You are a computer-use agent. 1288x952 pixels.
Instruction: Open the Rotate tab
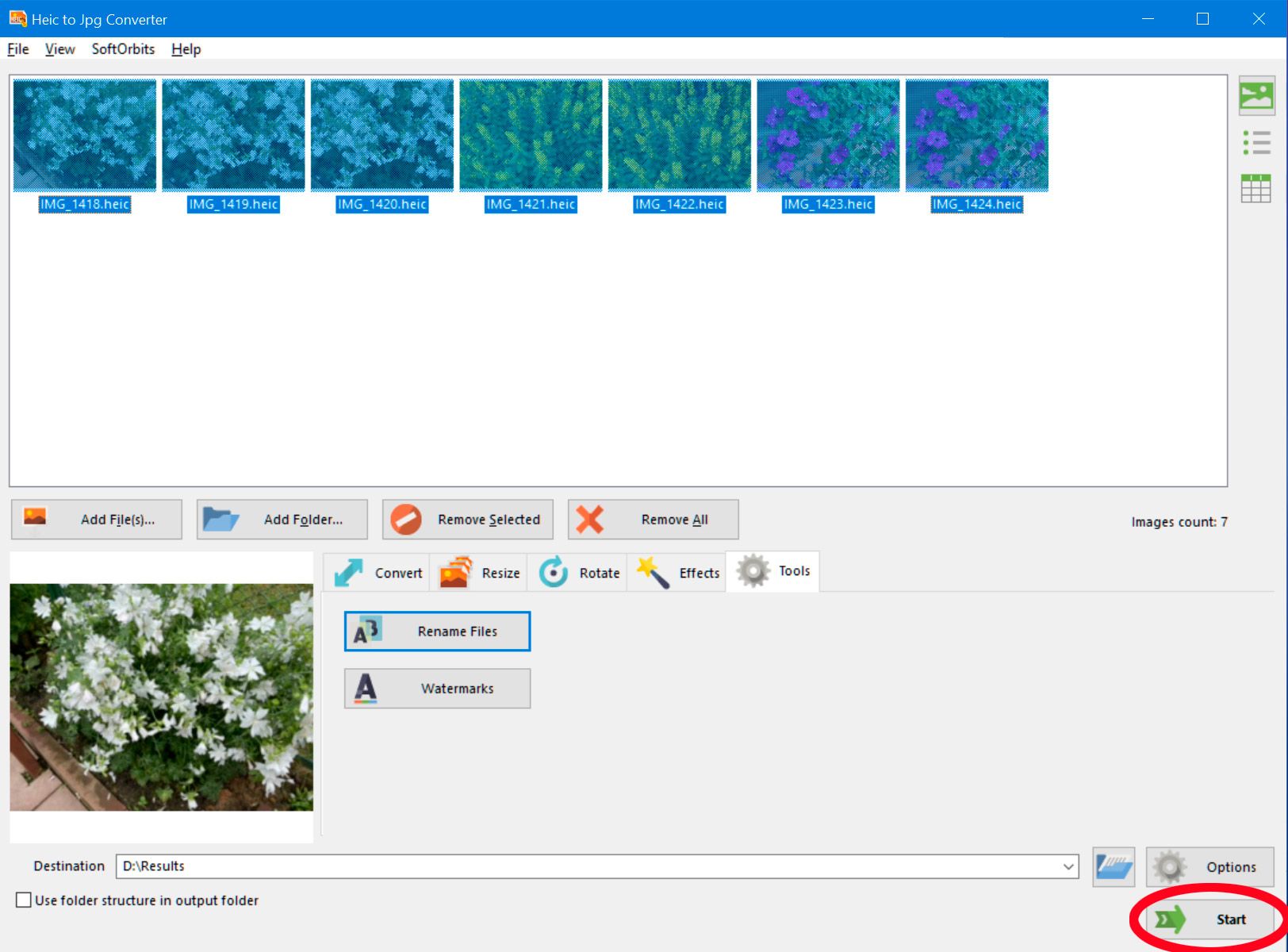point(578,573)
